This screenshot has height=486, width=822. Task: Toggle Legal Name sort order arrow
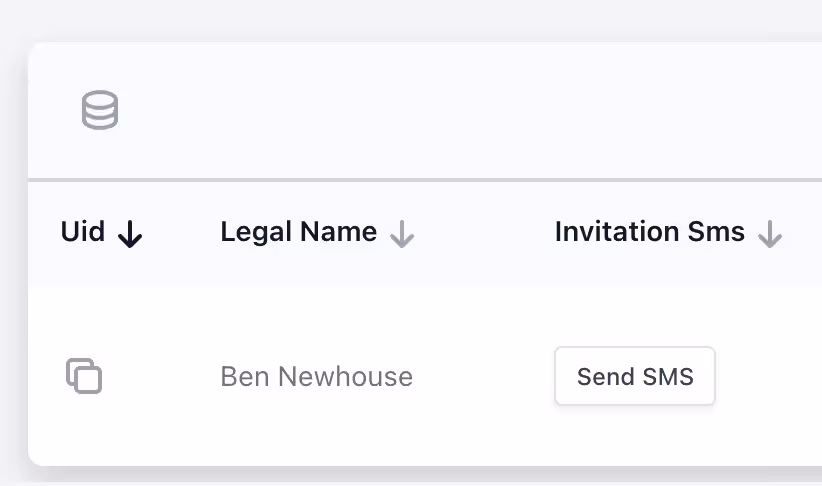pyautogui.click(x=402, y=234)
